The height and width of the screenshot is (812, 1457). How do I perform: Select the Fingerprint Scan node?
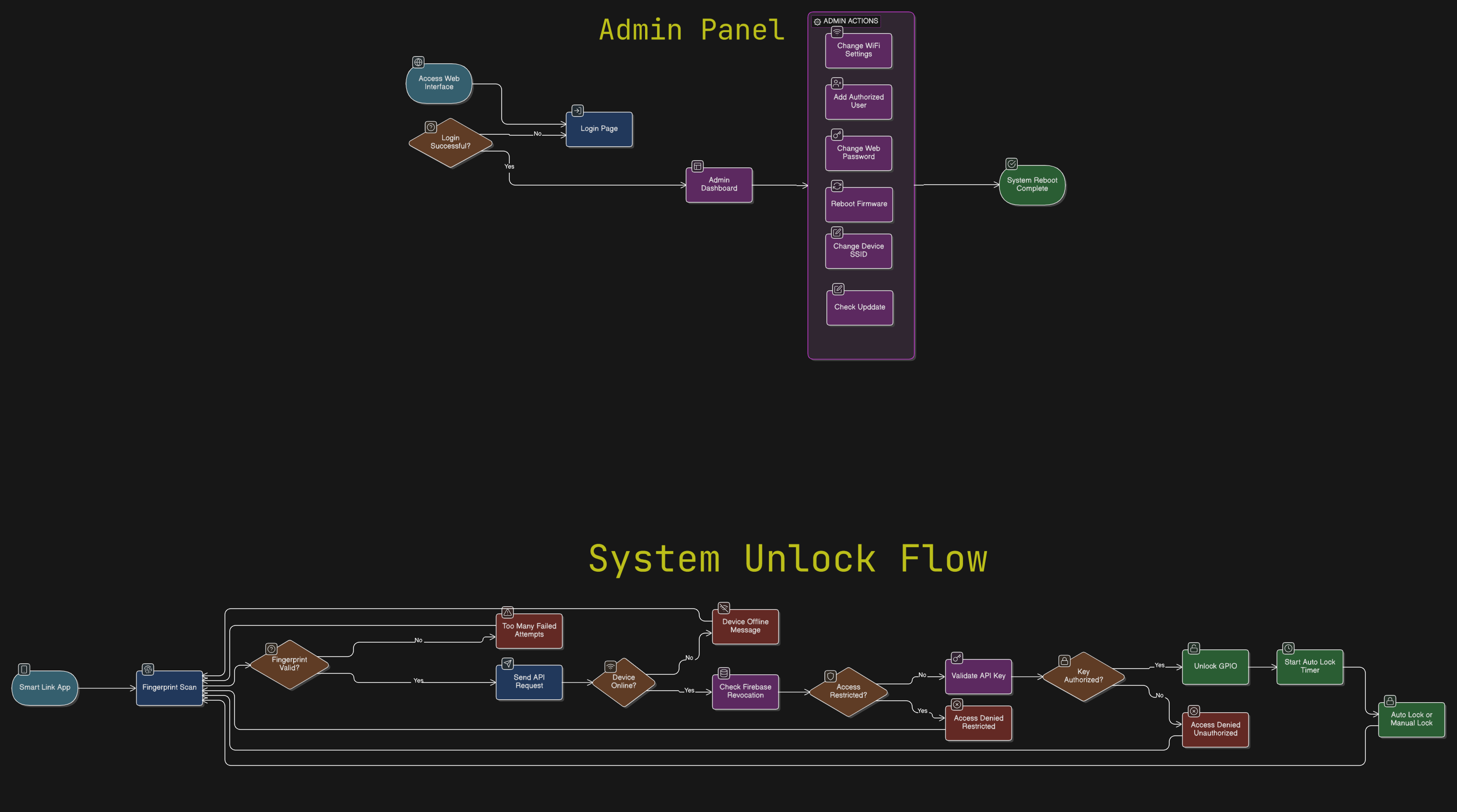pyautogui.click(x=169, y=688)
